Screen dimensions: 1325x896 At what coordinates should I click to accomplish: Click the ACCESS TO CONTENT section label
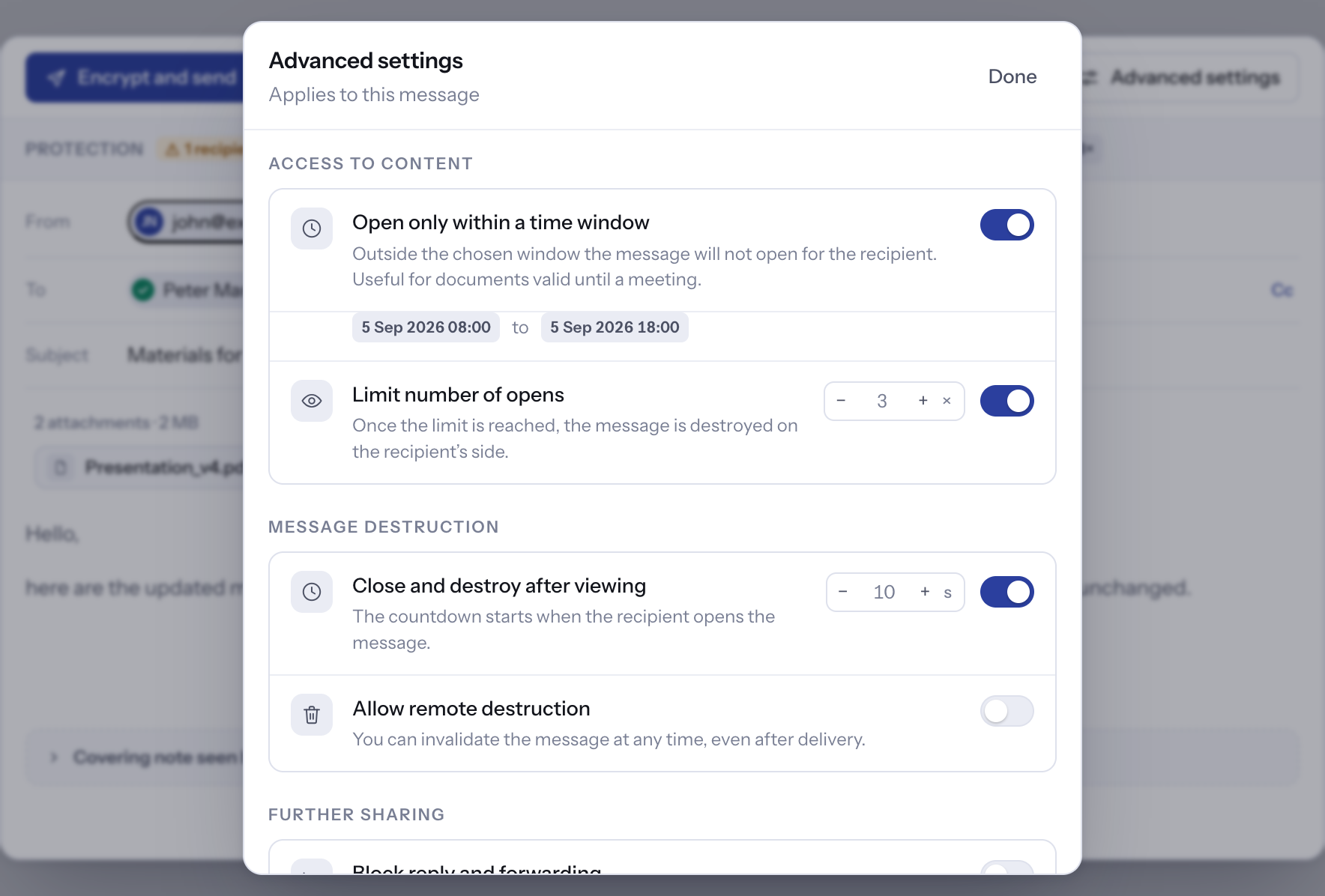(x=370, y=164)
